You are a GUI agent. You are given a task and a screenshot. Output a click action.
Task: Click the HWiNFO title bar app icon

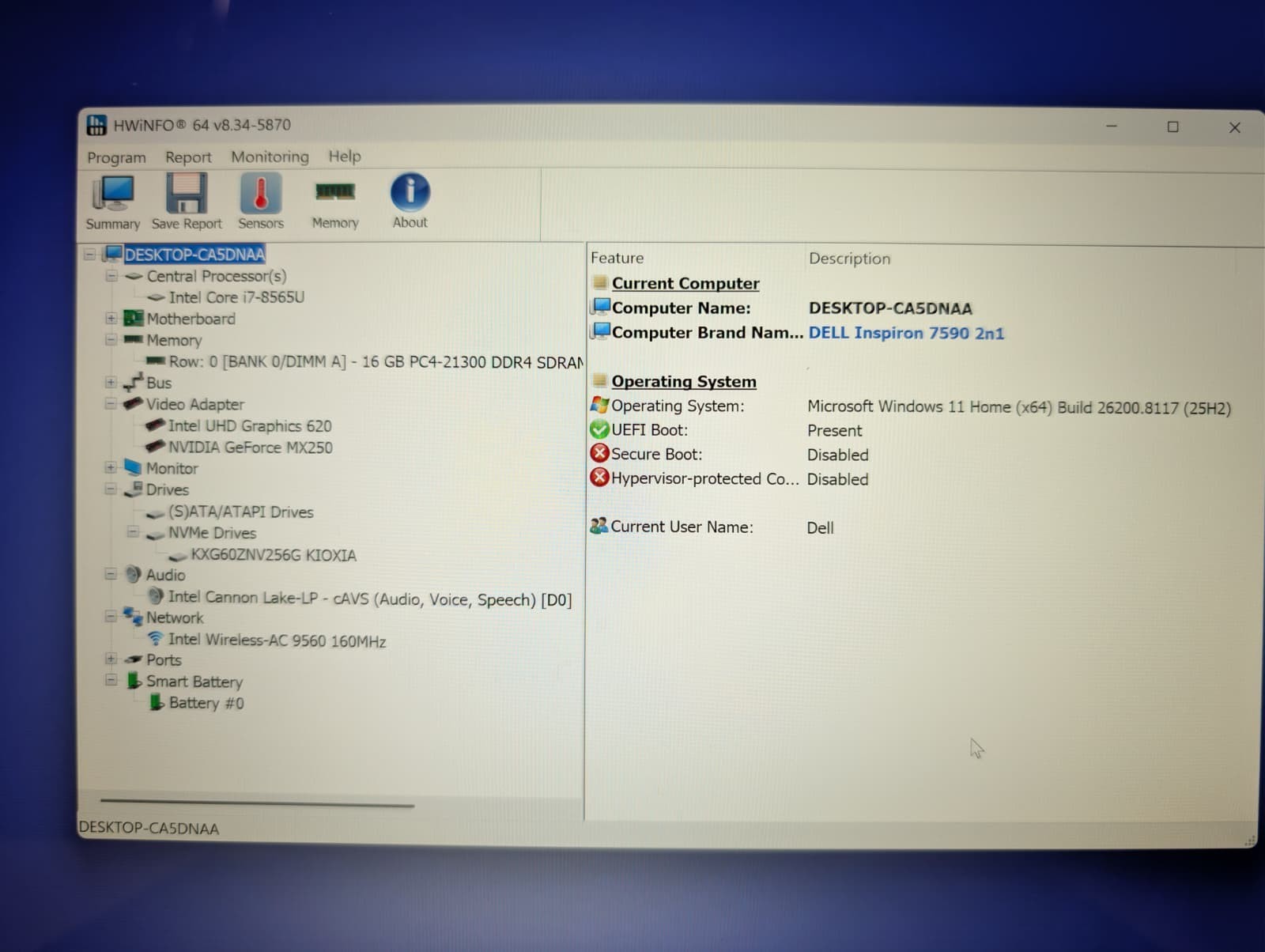(x=96, y=125)
